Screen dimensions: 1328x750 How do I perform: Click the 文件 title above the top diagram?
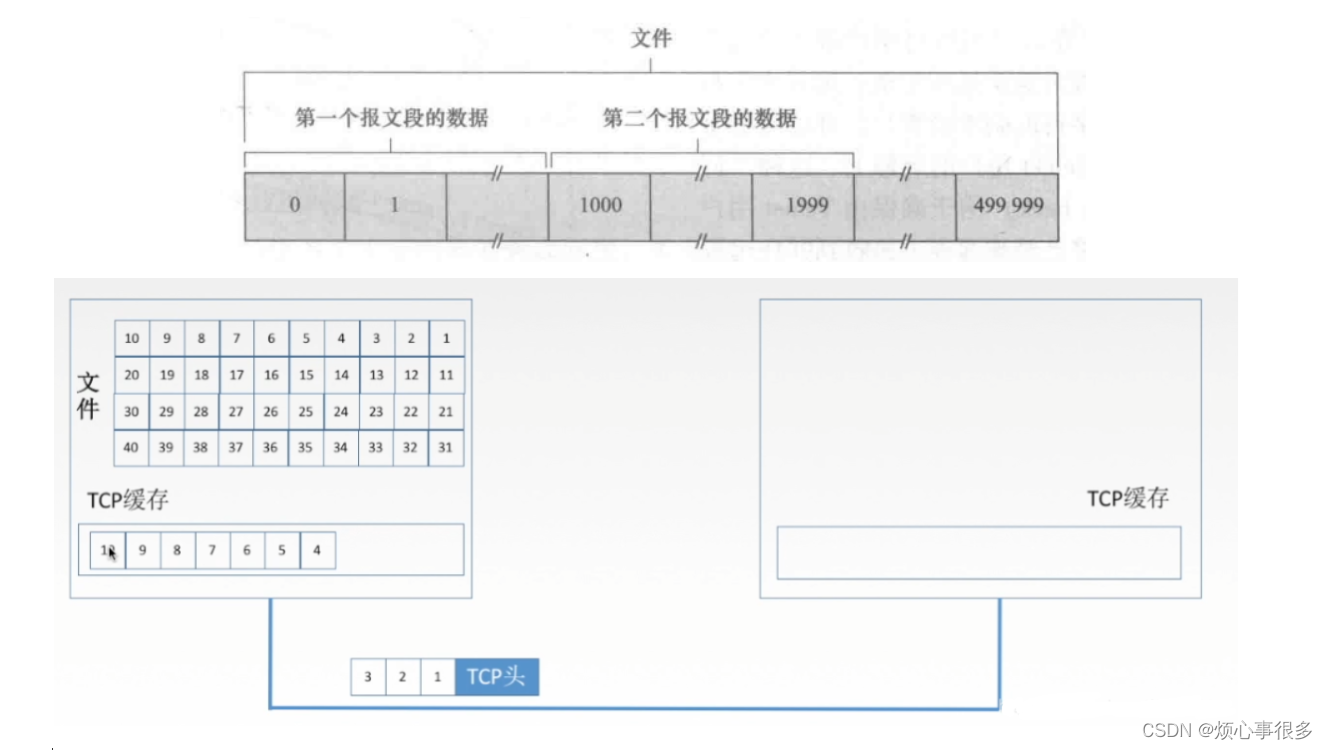click(x=651, y=39)
